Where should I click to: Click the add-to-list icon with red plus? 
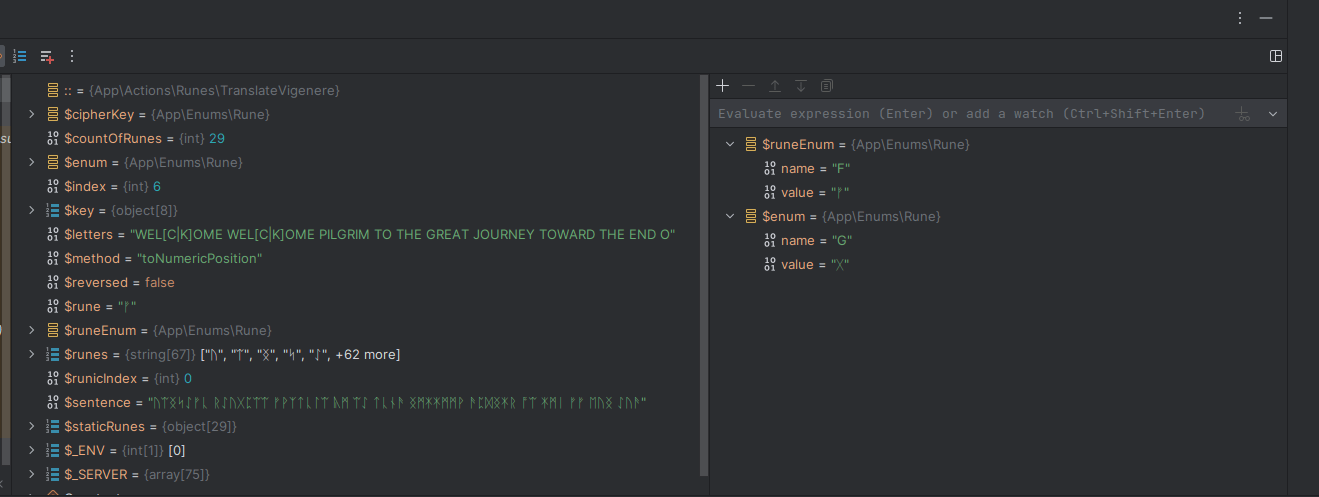(46, 56)
